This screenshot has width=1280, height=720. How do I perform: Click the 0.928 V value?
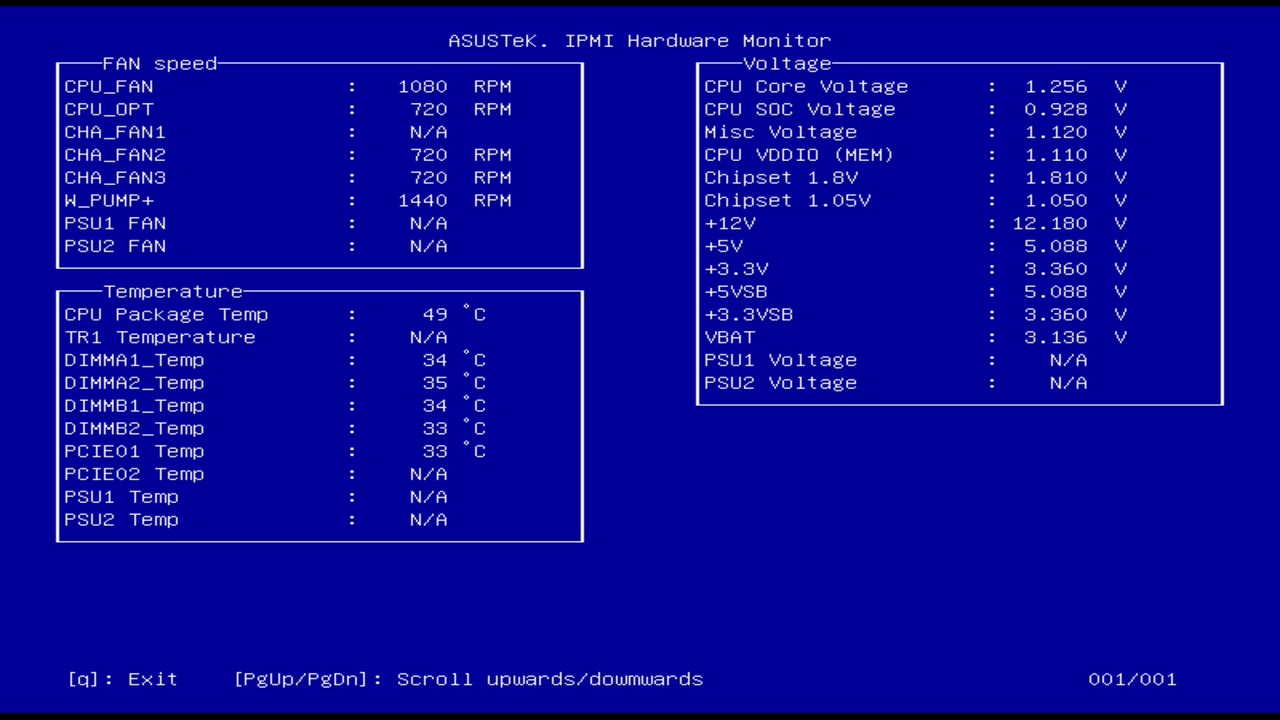tap(1076, 110)
